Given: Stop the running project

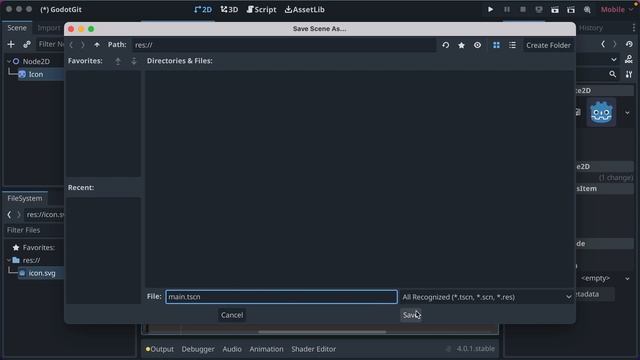Looking at the screenshot, I should pos(522,9).
